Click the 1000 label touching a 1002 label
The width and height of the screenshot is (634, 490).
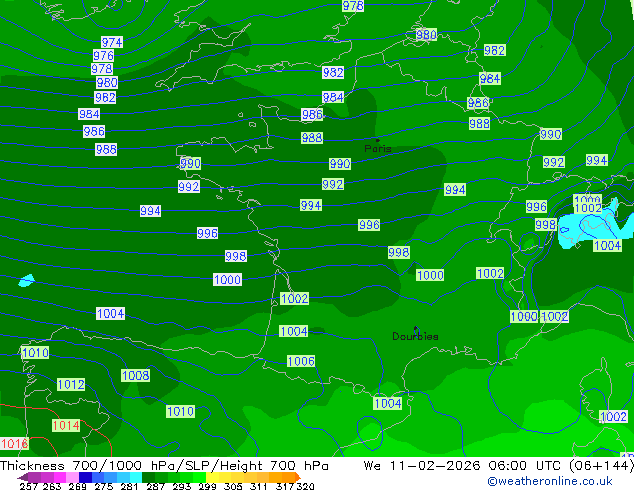pyautogui.click(x=524, y=316)
